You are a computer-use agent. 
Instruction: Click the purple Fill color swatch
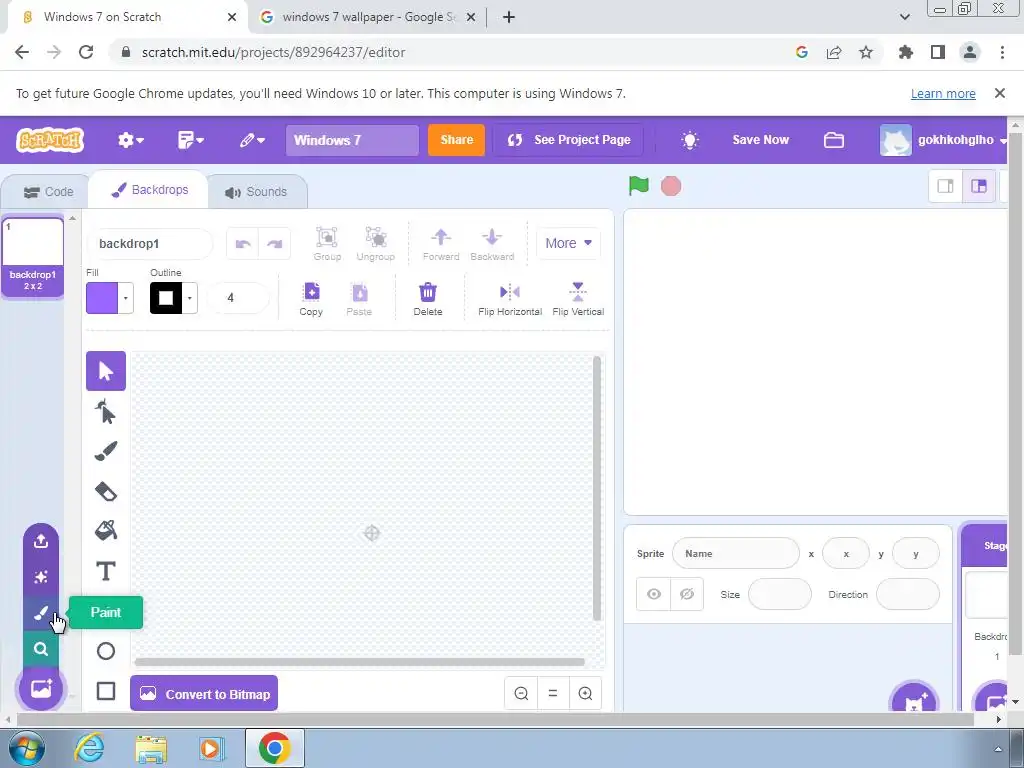pos(102,298)
